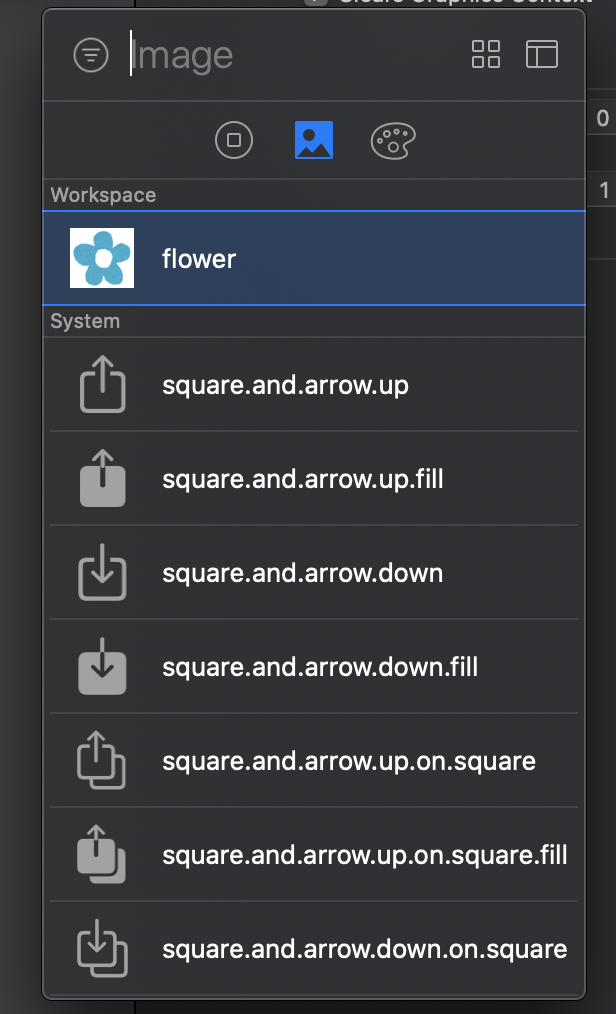Open the library filter options icon

point(90,55)
